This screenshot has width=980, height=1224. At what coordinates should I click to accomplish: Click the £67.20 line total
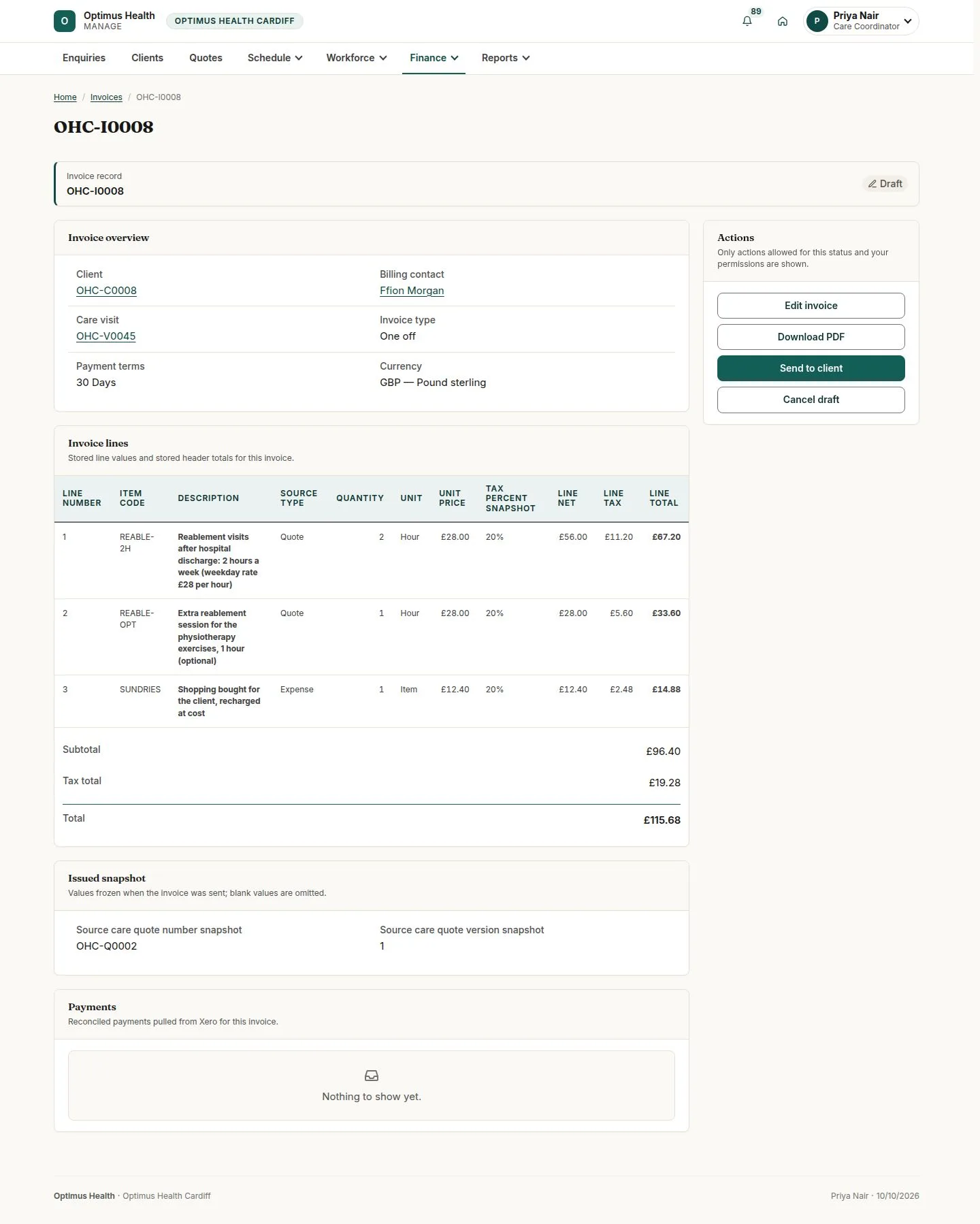click(666, 537)
